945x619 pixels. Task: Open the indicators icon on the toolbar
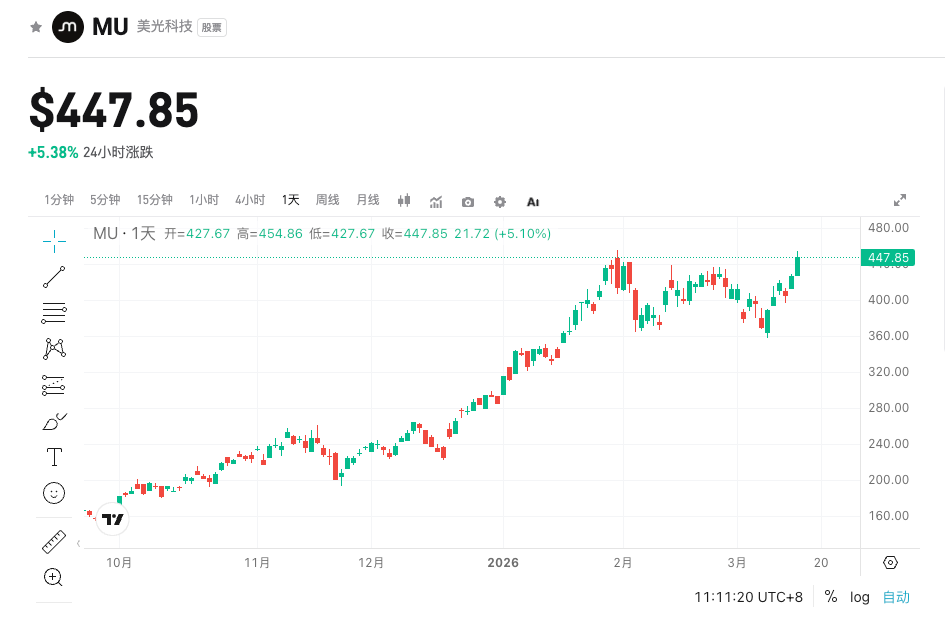[436, 201]
